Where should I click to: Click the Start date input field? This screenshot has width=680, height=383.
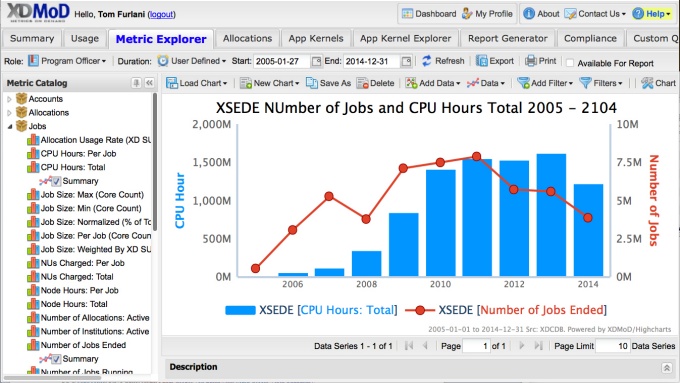pos(282,61)
